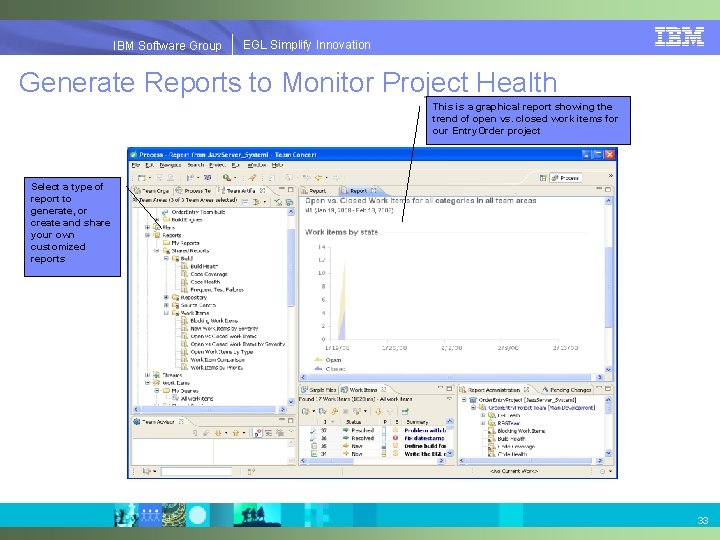Sort by the Summary column header

(422, 422)
